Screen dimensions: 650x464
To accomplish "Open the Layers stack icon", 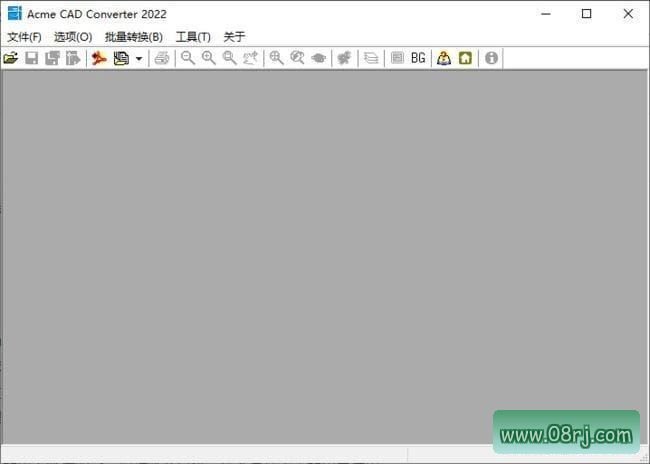I will click(x=371, y=58).
